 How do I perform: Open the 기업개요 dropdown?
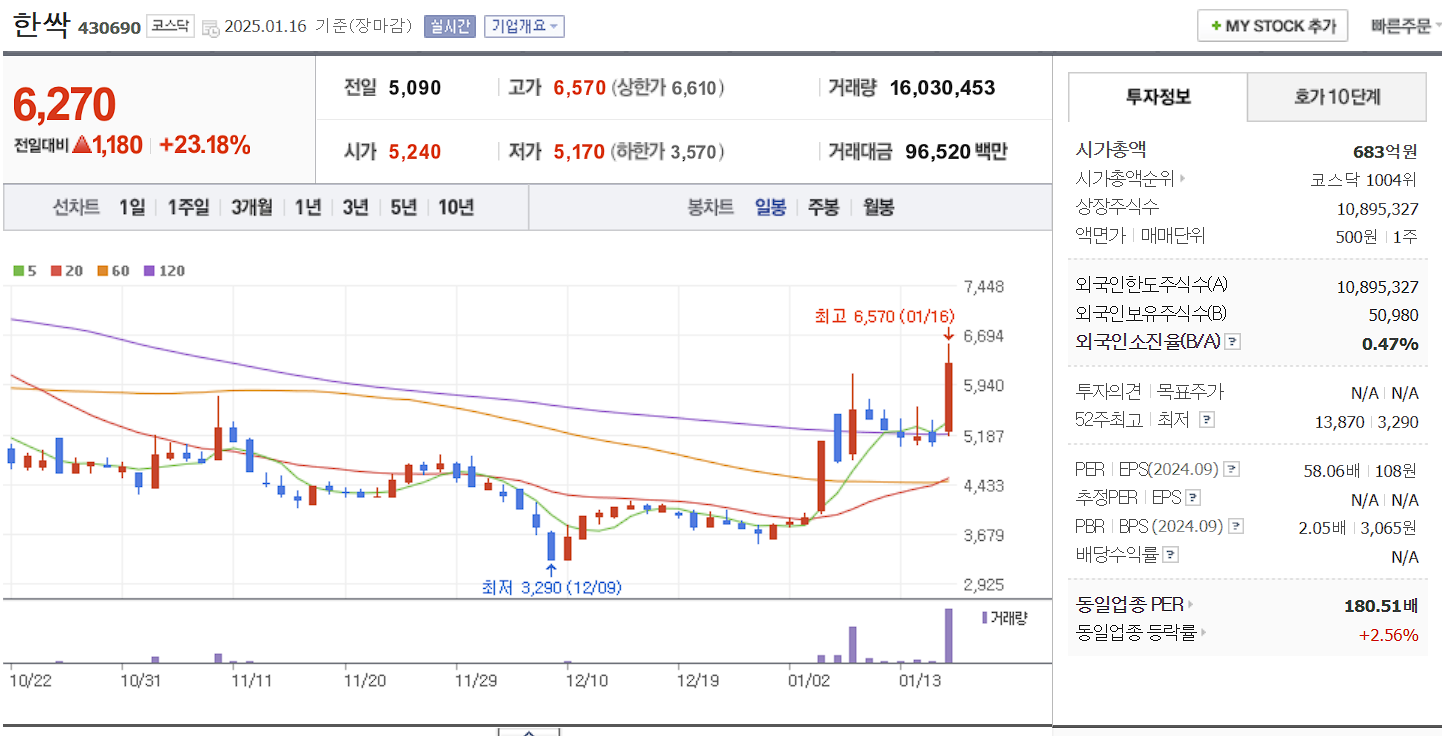tap(524, 25)
